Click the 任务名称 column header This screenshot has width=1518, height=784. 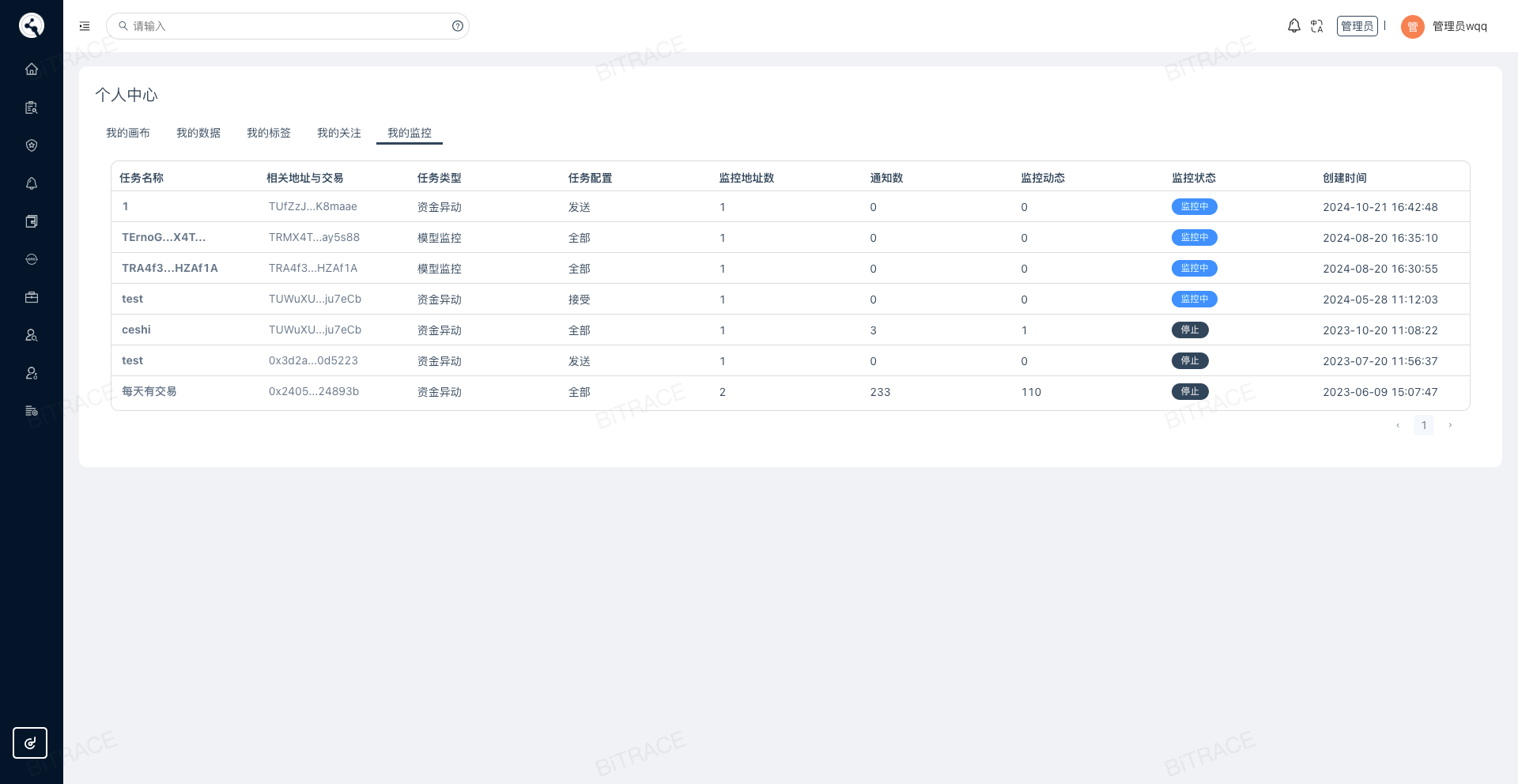click(x=142, y=178)
